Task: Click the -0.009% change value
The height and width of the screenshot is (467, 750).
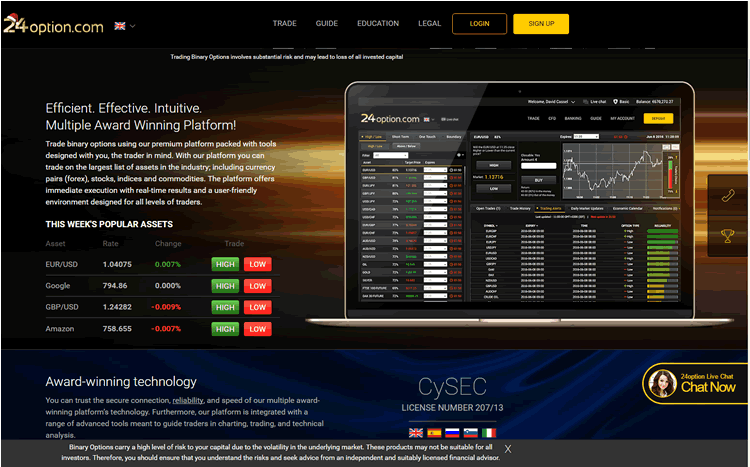Action: [x=166, y=307]
